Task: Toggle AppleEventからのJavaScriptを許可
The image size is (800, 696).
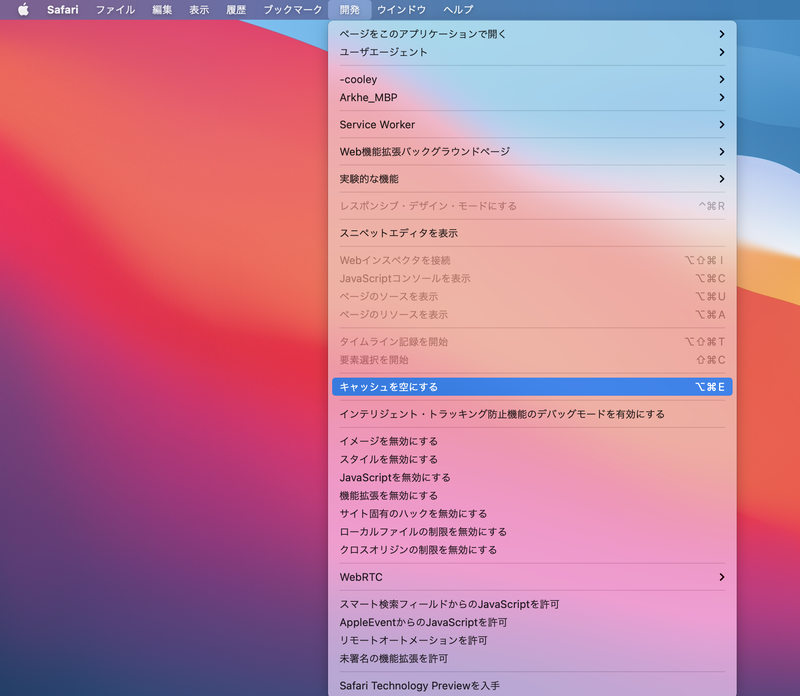Action: (x=532, y=623)
